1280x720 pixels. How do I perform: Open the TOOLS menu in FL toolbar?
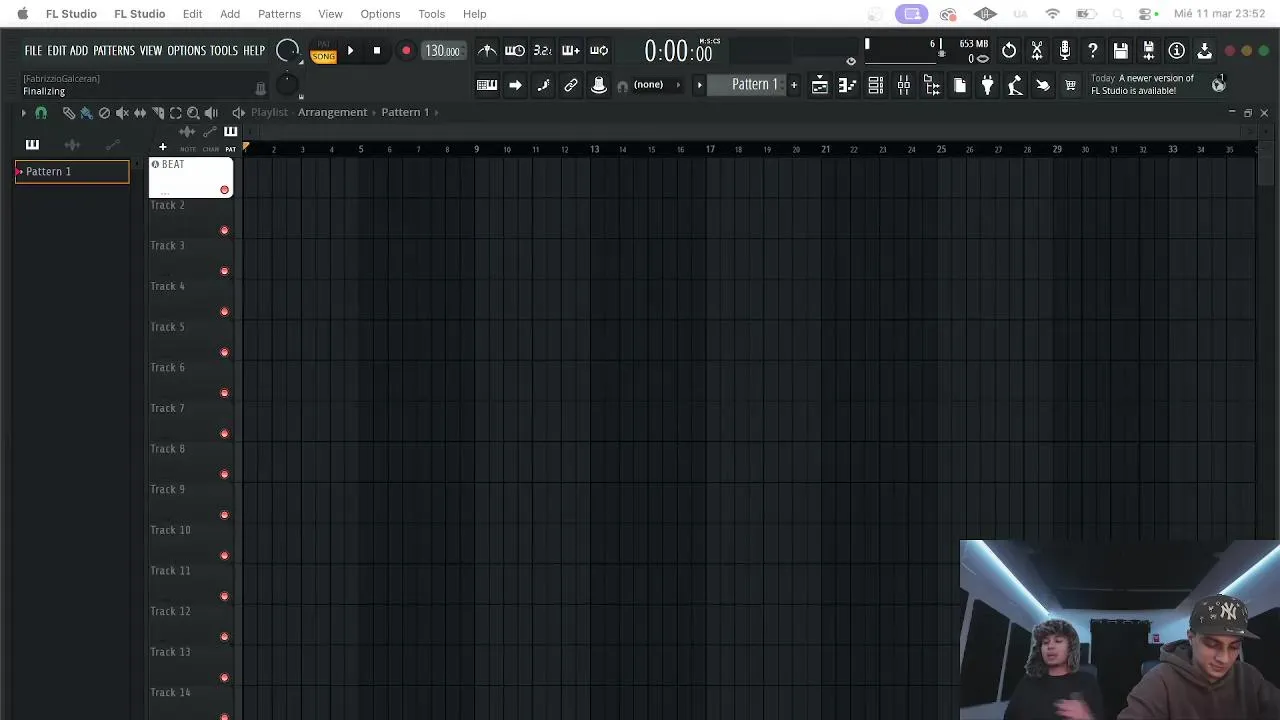[224, 51]
